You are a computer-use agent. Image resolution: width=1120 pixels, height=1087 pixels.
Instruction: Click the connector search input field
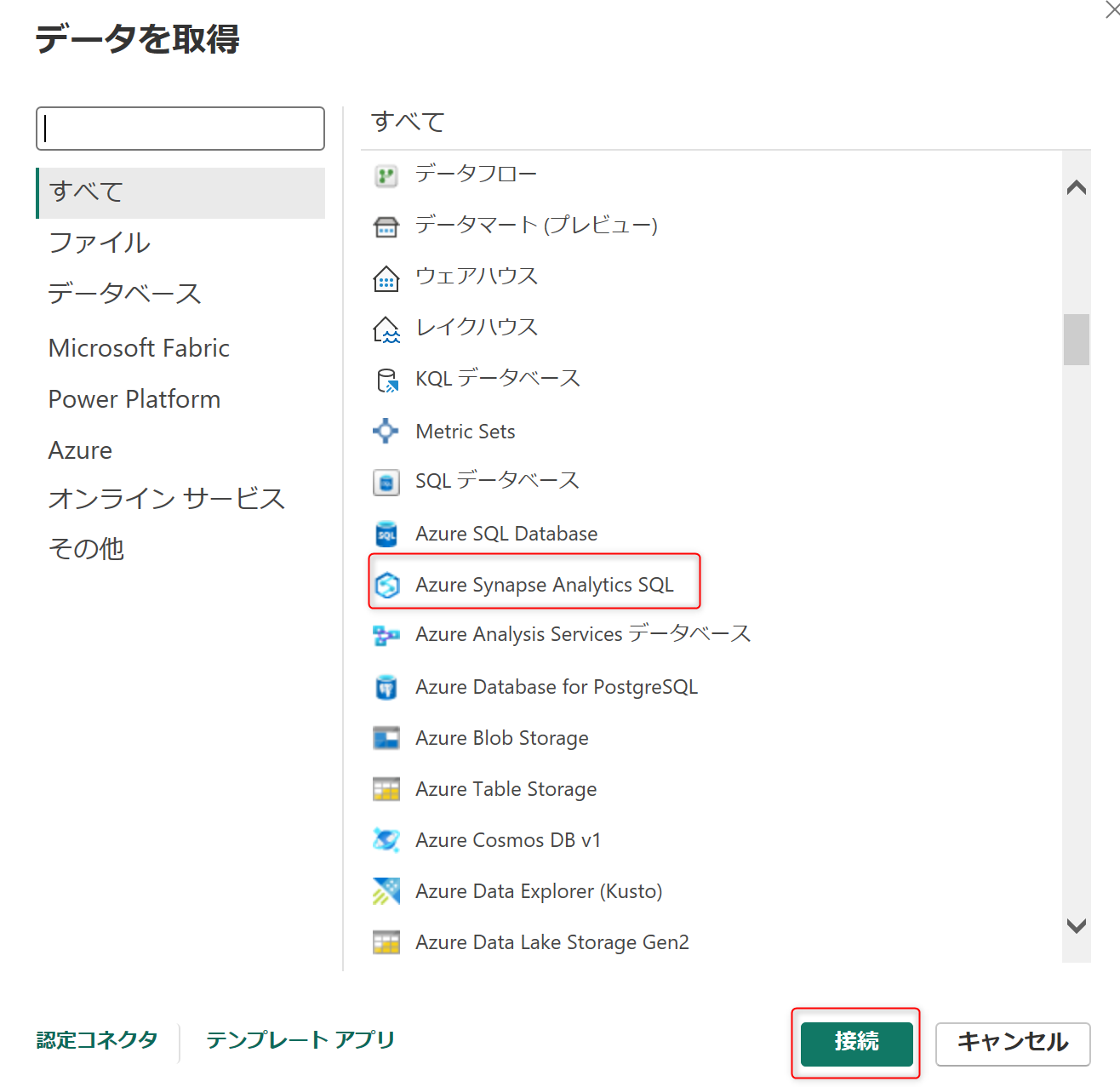[x=180, y=129]
